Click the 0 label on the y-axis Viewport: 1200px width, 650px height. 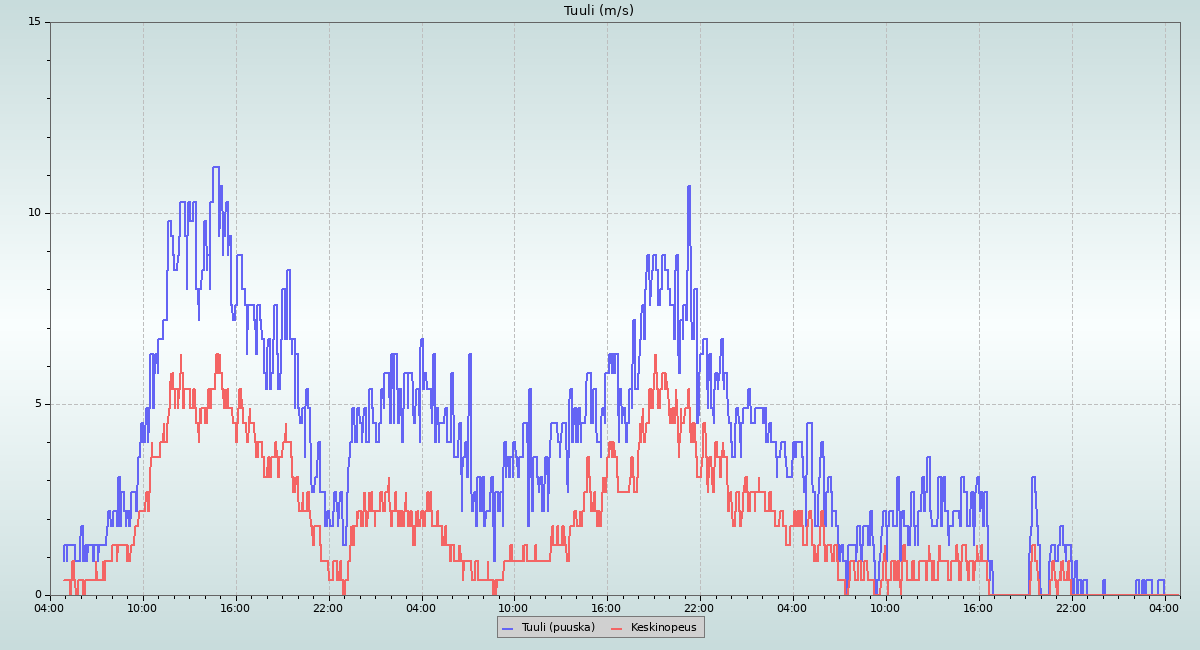click(37, 595)
